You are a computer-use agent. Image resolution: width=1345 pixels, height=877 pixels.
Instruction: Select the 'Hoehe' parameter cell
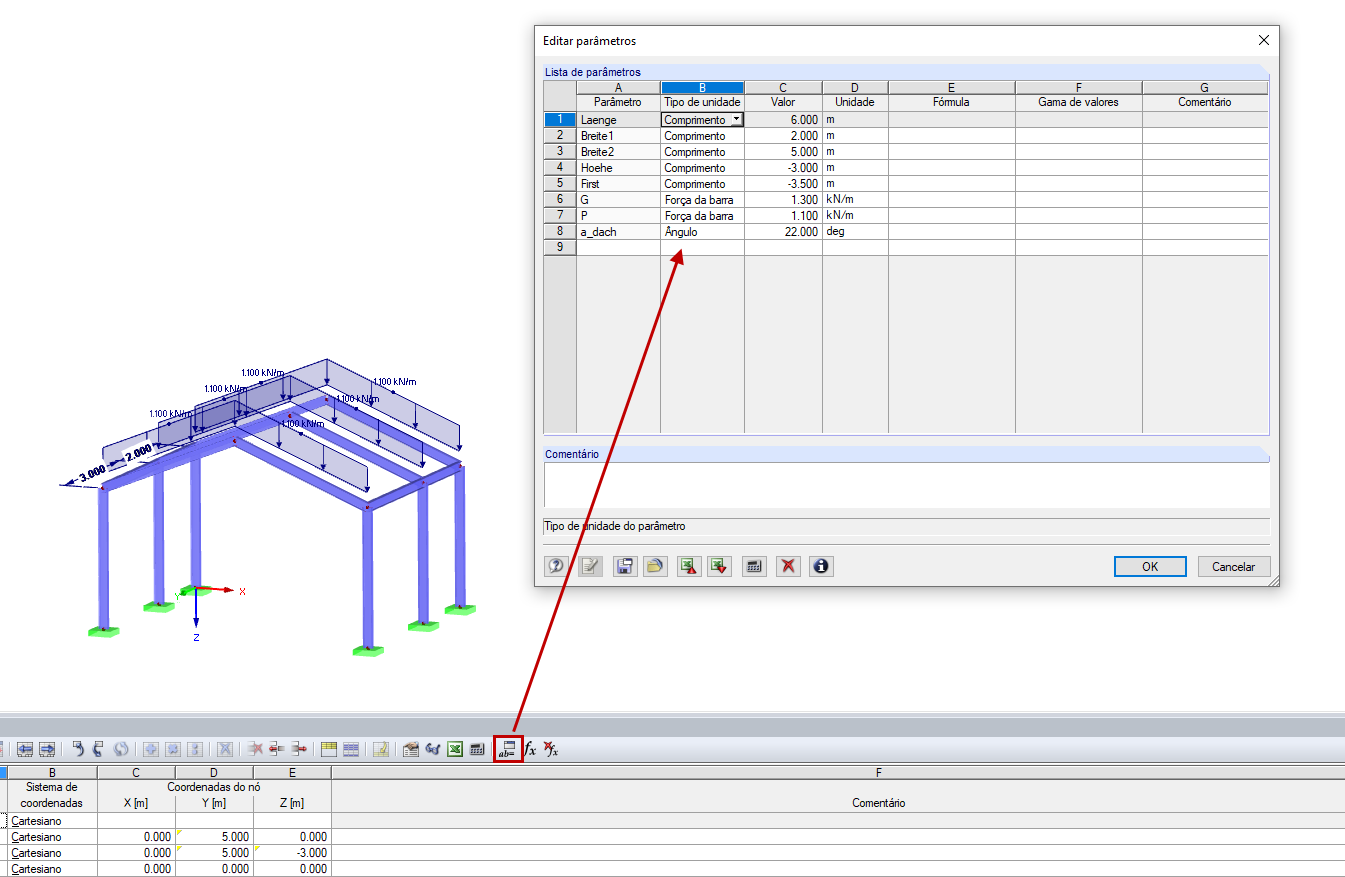(x=618, y=168)
